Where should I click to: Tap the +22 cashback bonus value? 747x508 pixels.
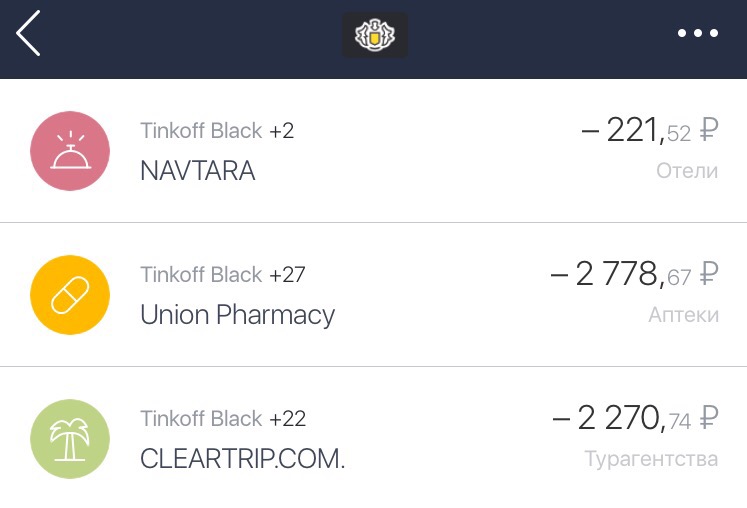coord(287,418)
